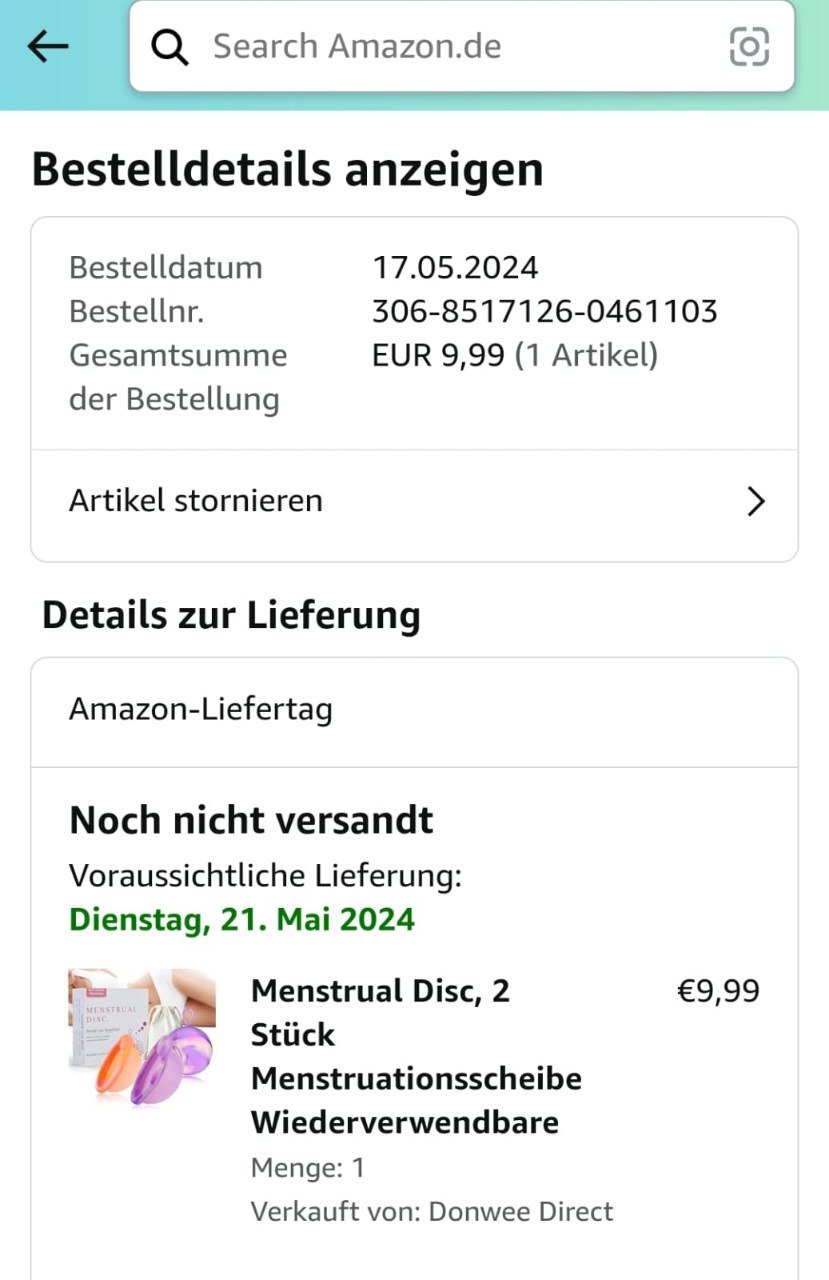Viewport: 829px width, 1280px height.
Task: Tap the back arrow icon
Action: point(48,46)
